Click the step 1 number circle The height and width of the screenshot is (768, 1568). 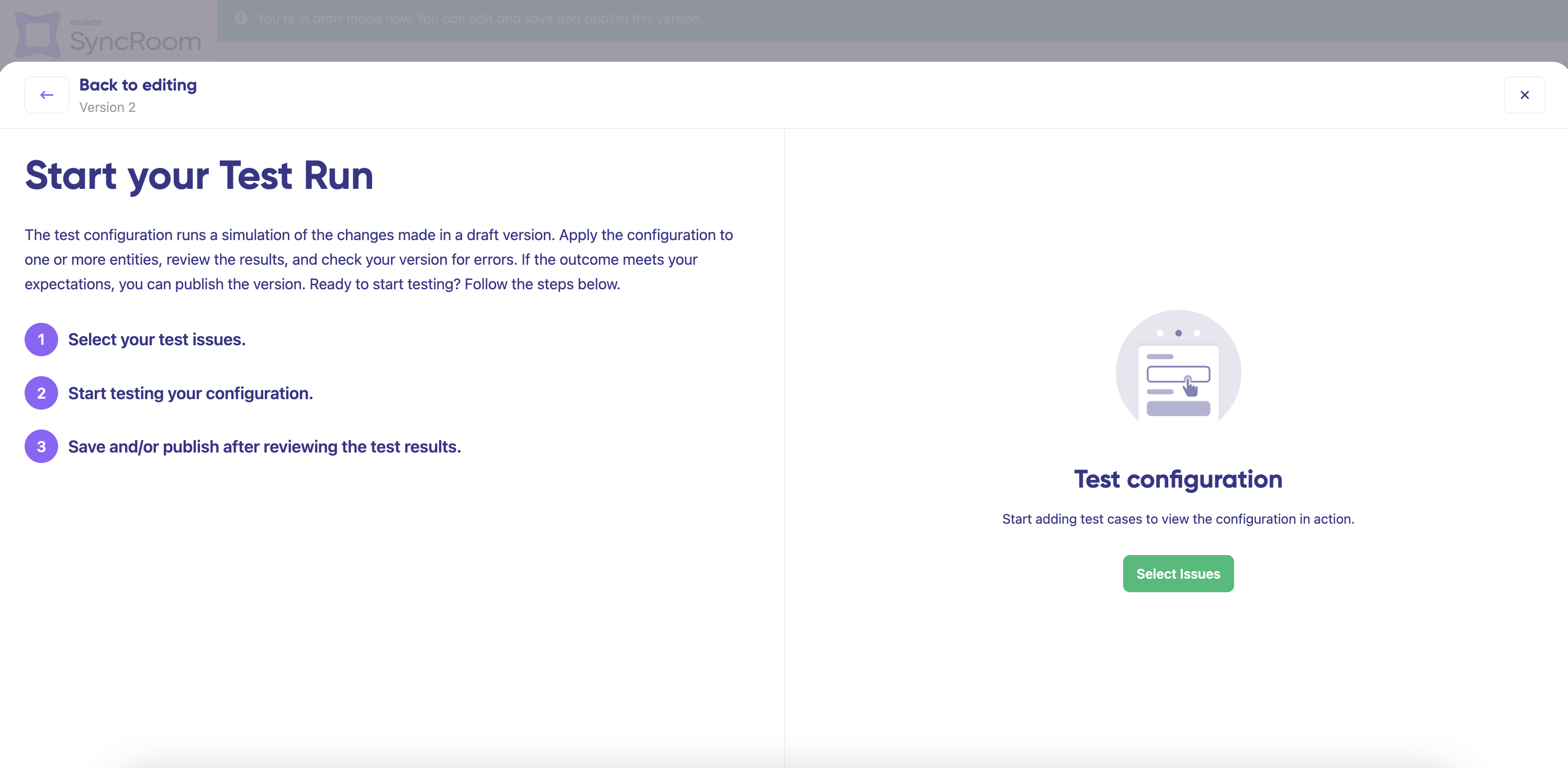point(41,340)
